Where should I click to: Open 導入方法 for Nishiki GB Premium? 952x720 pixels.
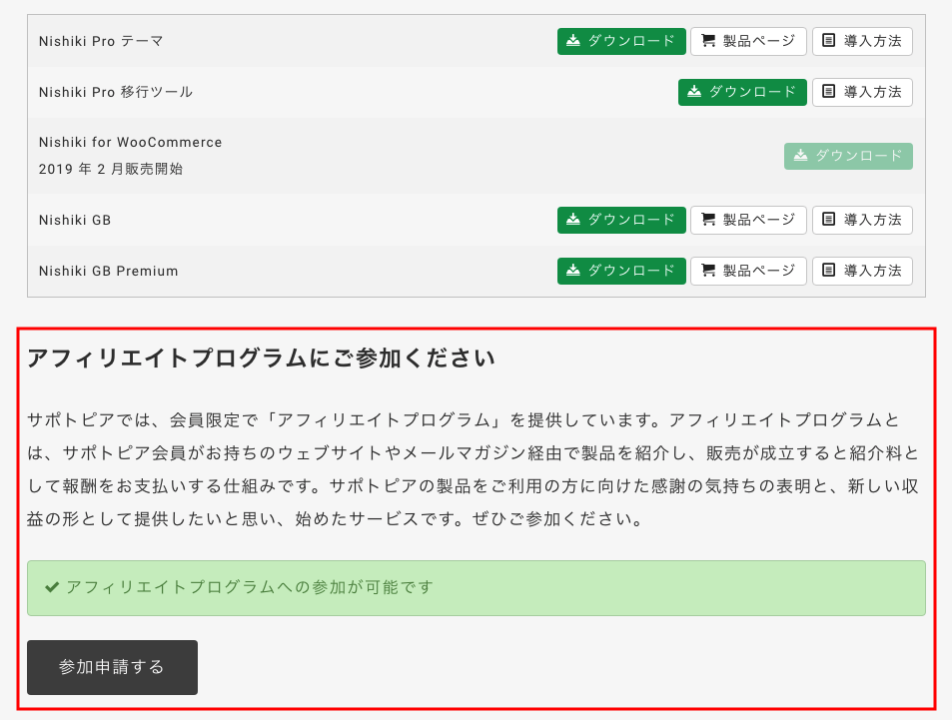862,271
